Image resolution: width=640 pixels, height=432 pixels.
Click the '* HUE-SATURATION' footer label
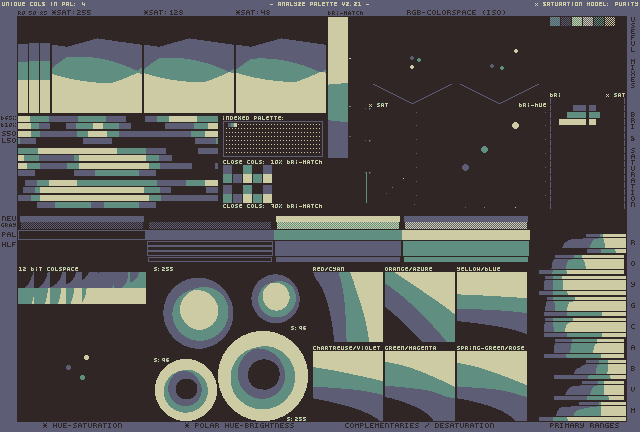(x=82, y=425)
